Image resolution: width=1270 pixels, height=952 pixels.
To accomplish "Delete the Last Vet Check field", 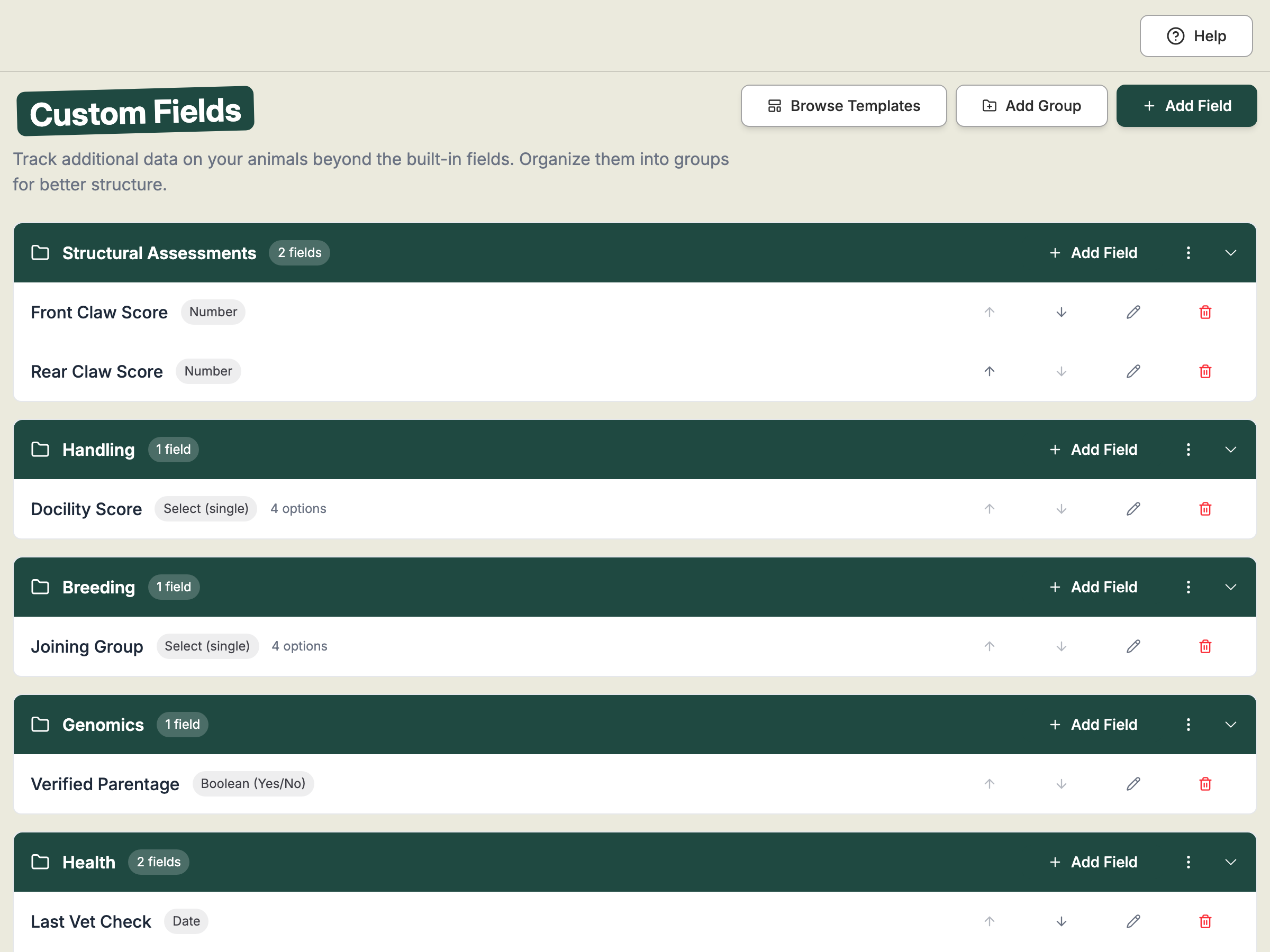I will click(x=1205, y=921).
